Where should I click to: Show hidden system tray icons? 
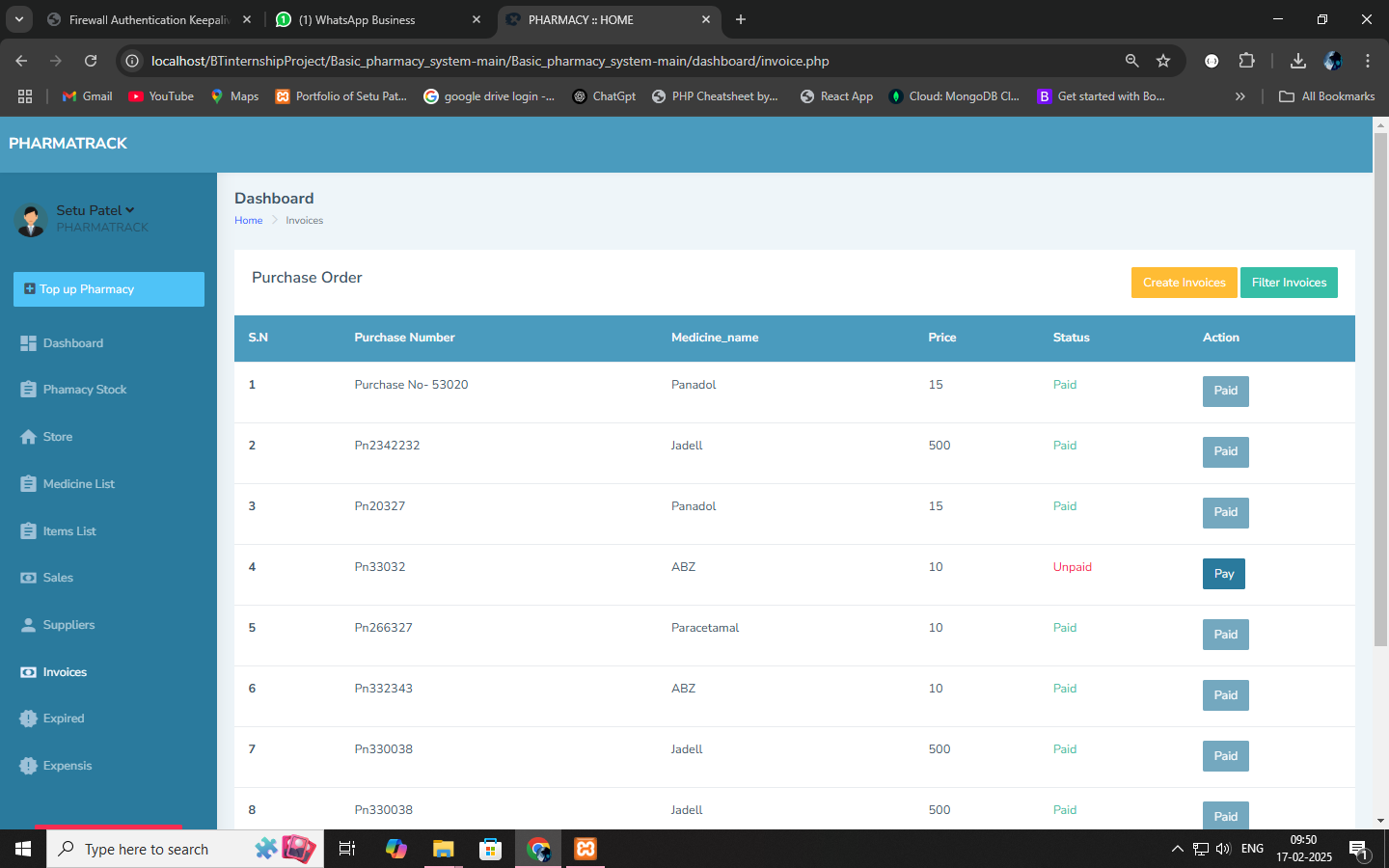1177,849
